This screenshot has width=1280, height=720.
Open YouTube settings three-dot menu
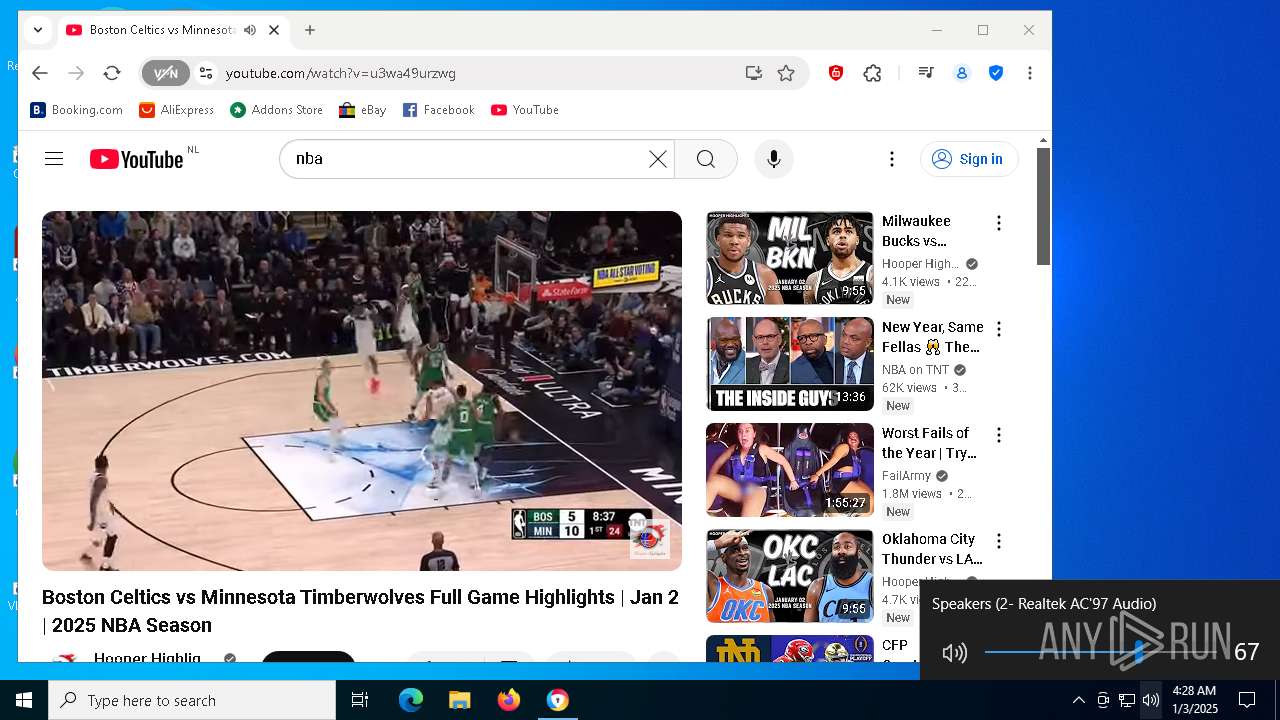coord(891,159)
